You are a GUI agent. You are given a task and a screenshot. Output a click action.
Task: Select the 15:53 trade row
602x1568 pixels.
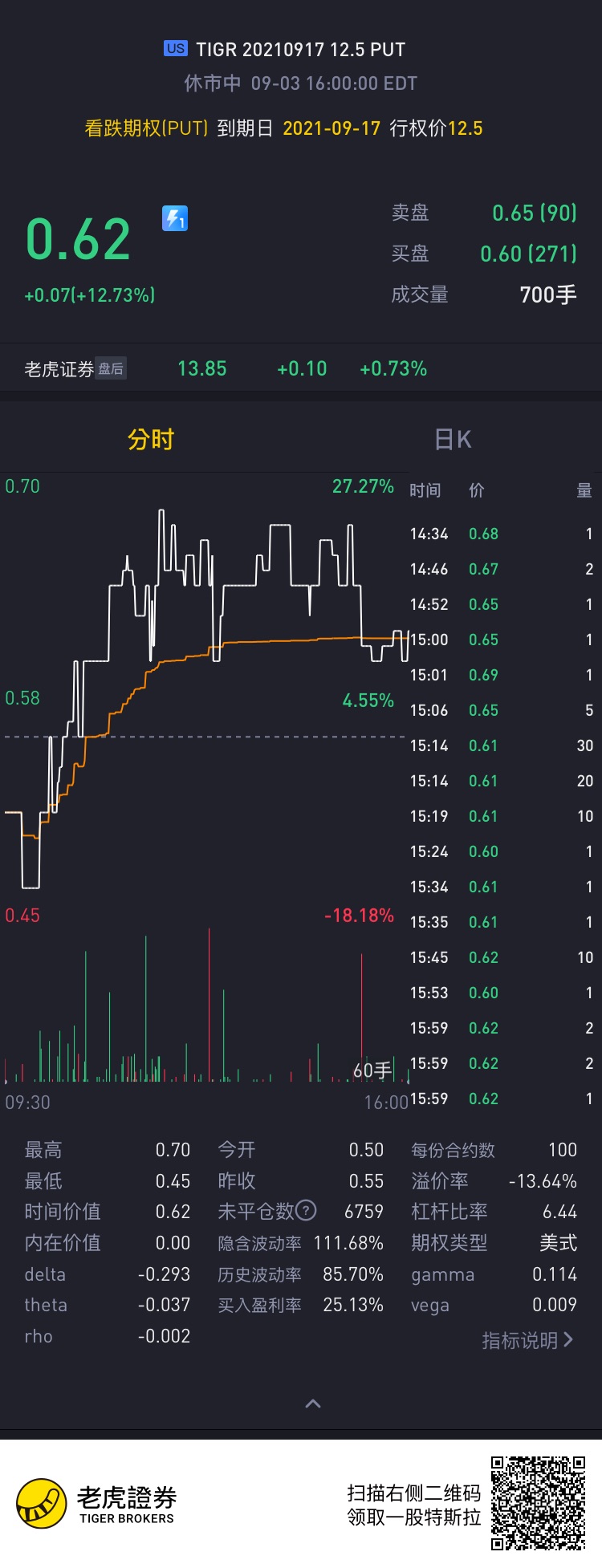(x=502, y=993)
